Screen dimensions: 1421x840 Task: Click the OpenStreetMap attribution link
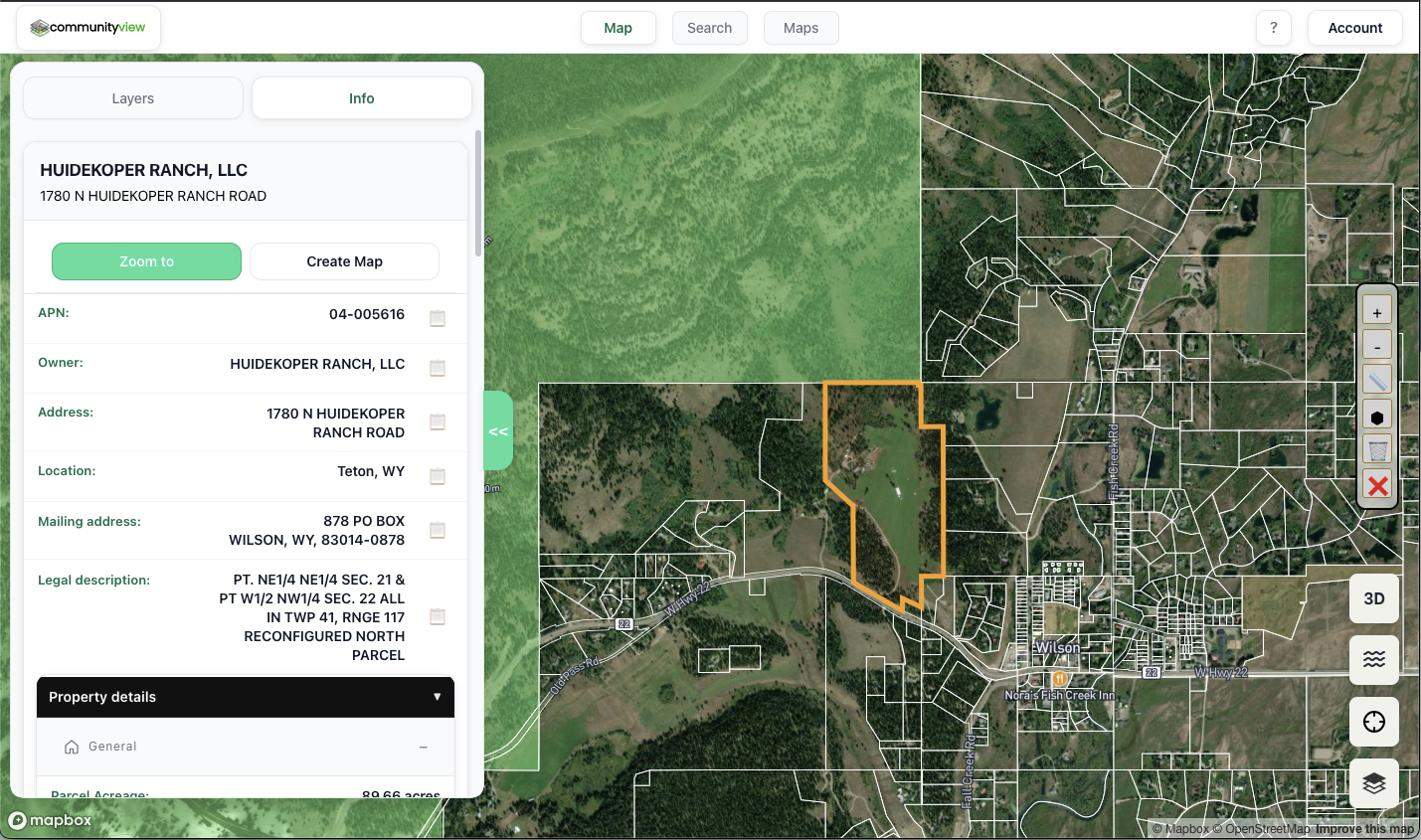coord(1261,829)
